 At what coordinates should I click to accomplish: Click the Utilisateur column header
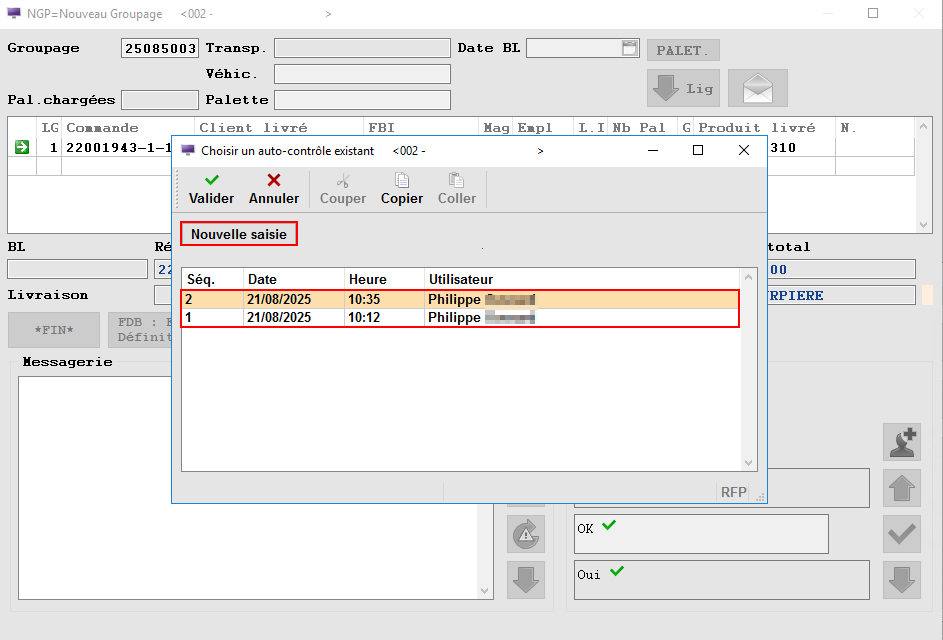point(580,279)
